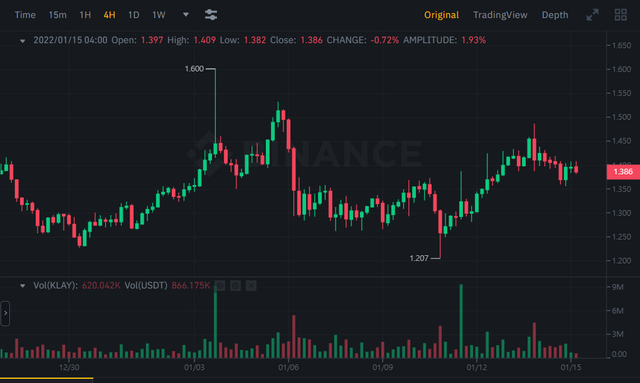Switch to the 1H interval

pos(85,15)
